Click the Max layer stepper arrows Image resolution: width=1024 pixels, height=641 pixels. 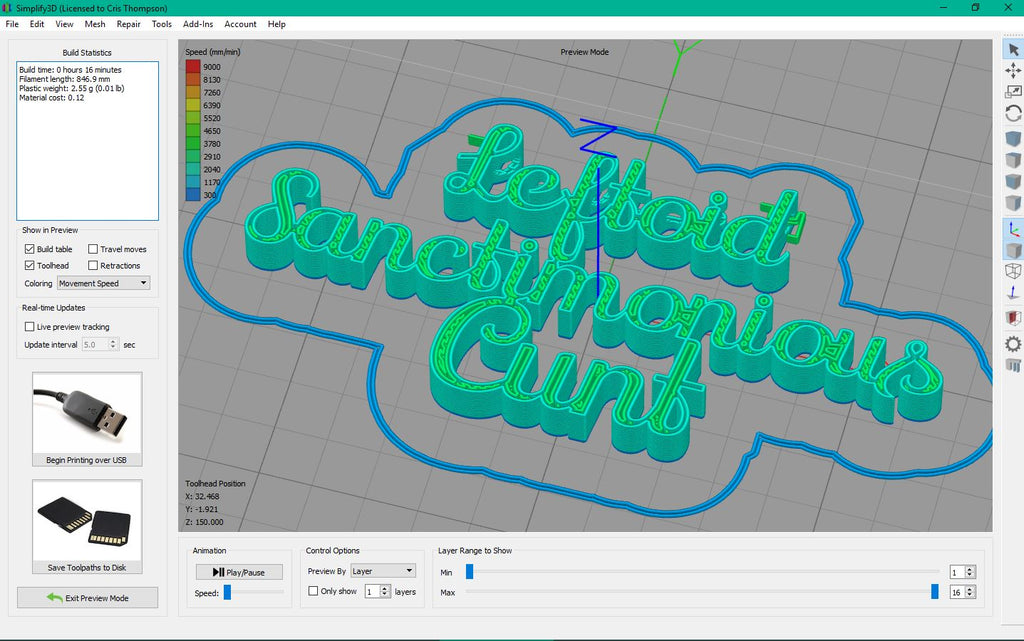point(970,592)
